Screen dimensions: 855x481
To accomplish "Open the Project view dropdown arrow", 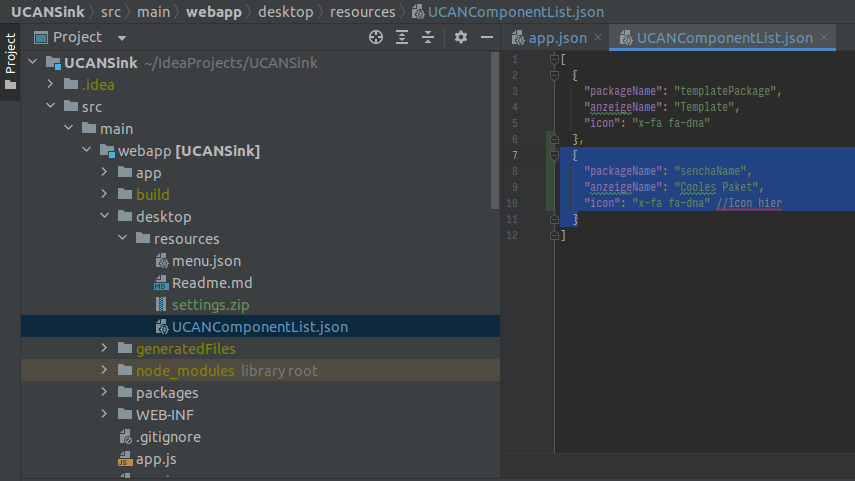I will click(122, 38).
